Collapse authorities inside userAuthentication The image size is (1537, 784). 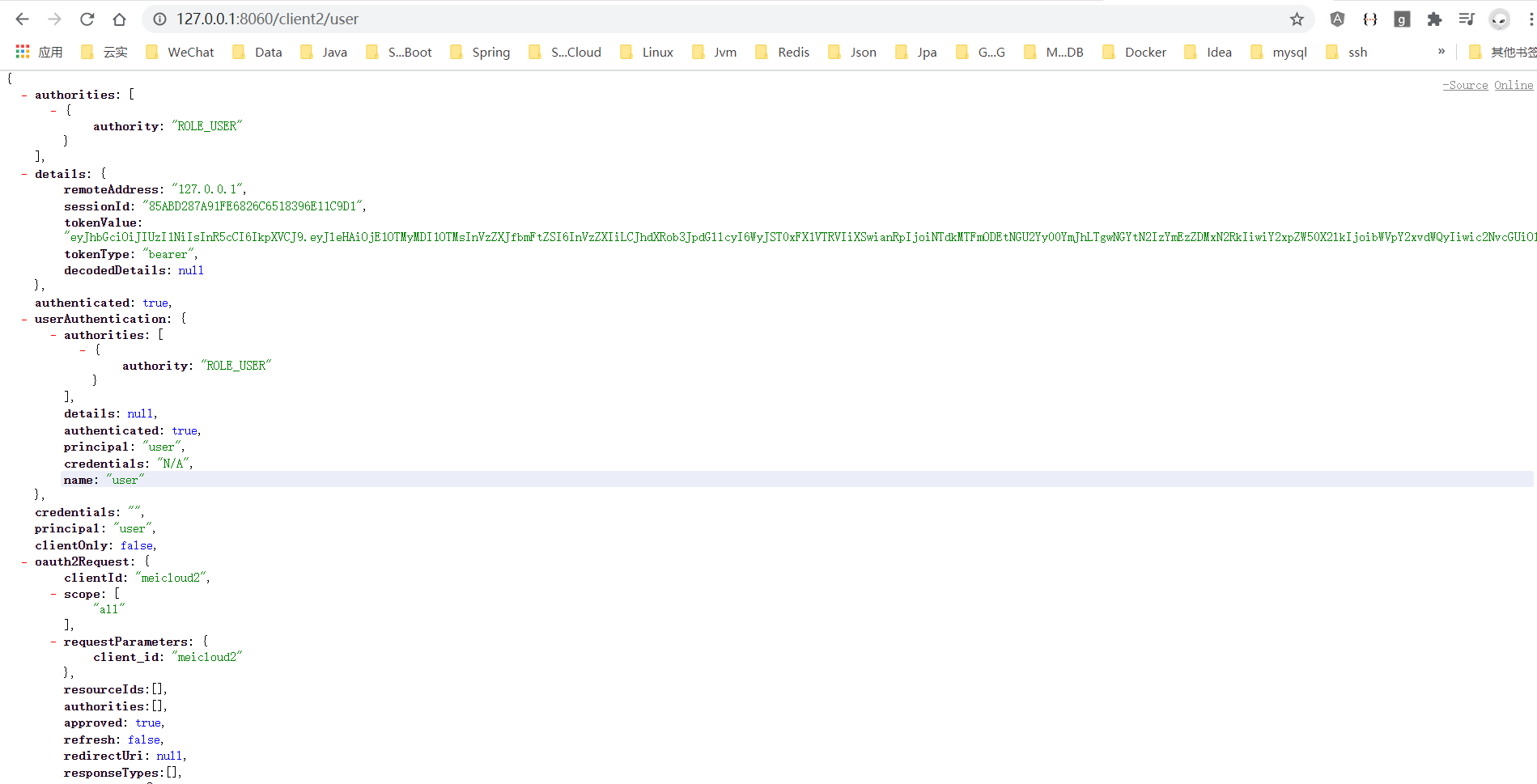click(x=53, y=335)
